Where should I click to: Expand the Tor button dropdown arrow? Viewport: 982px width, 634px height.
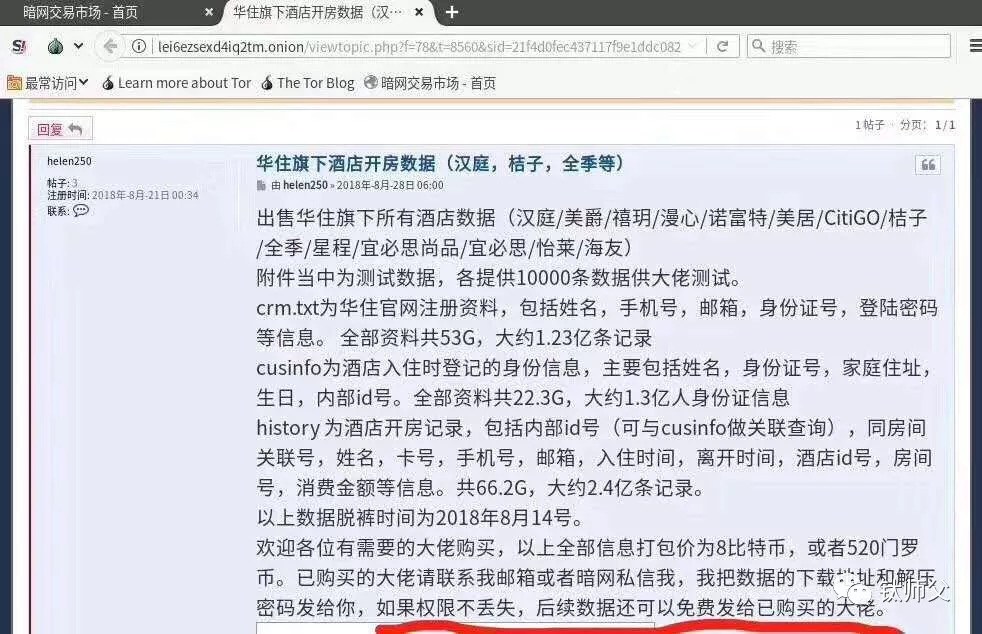tap(78, 46)
